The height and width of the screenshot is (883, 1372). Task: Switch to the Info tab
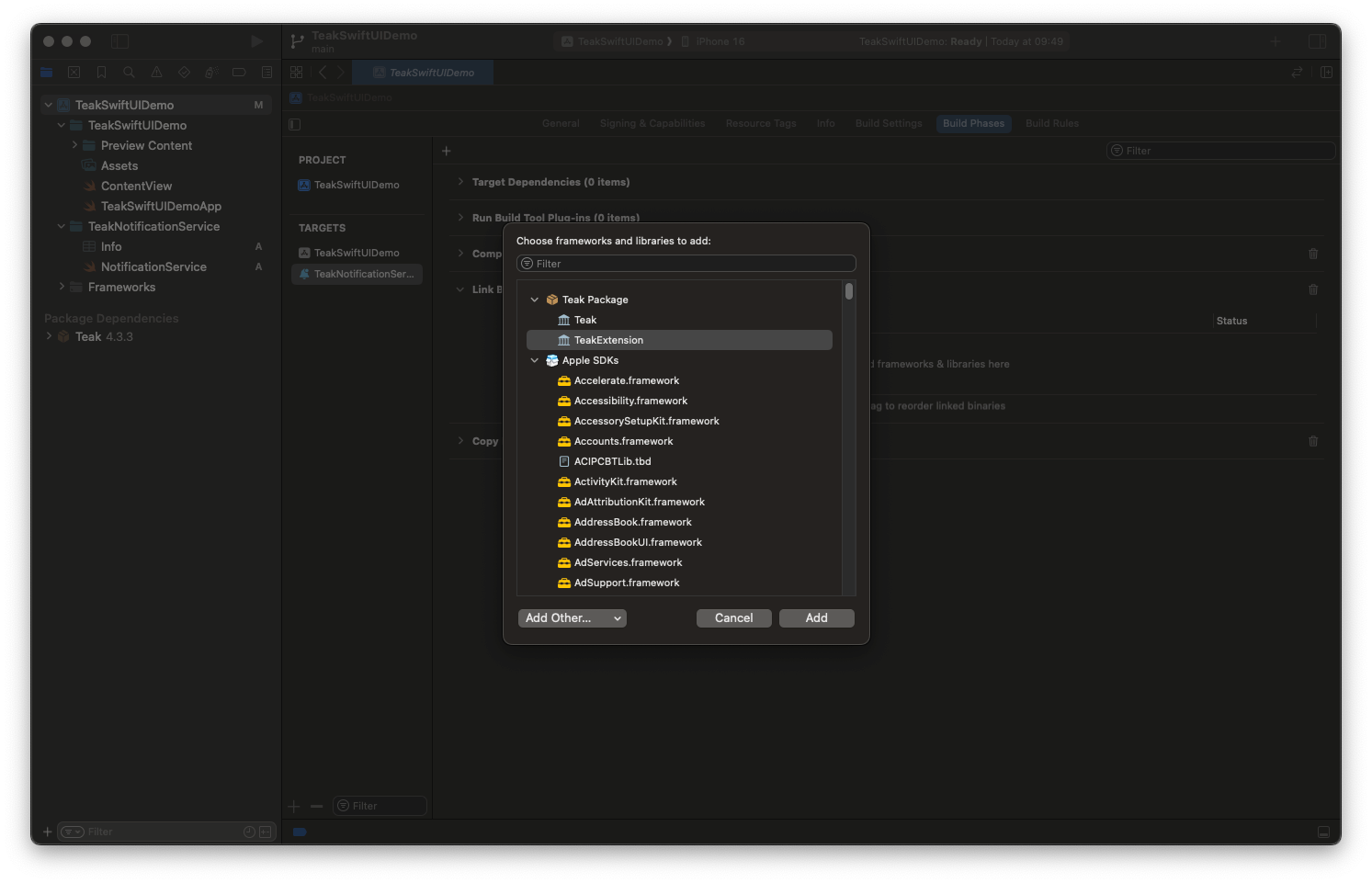826,124
